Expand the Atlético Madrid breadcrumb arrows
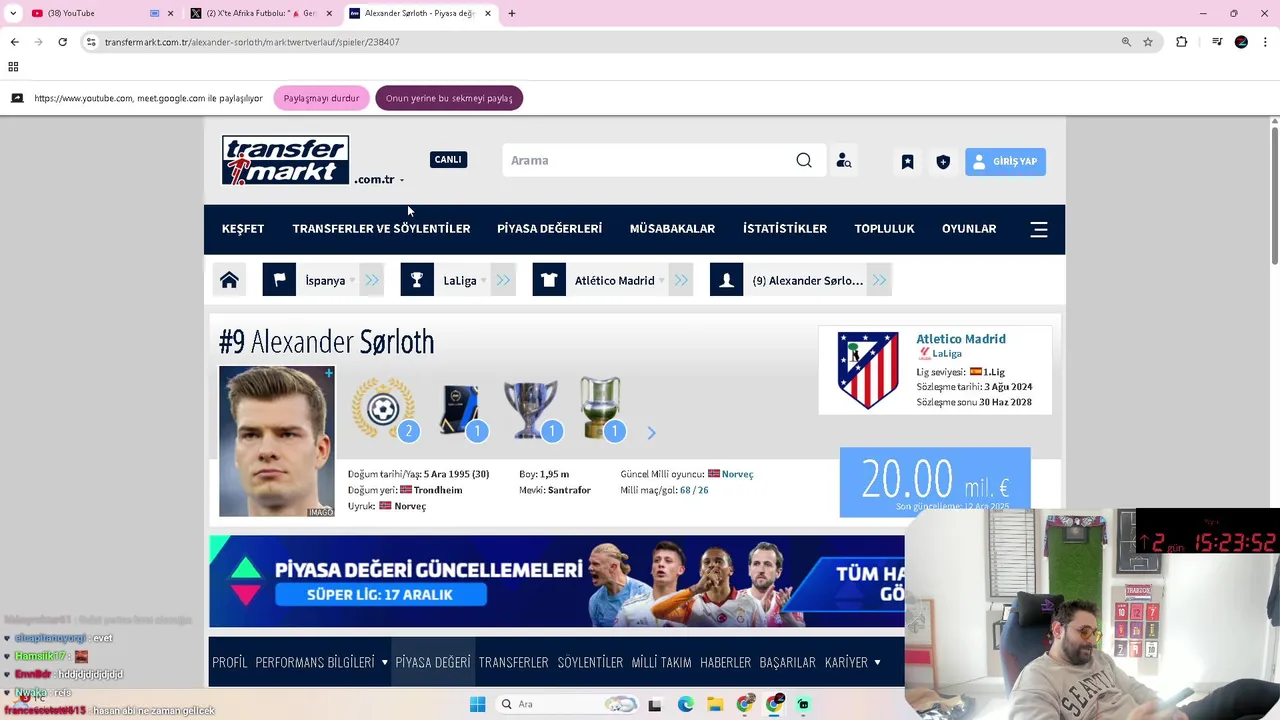 point(681,280)
